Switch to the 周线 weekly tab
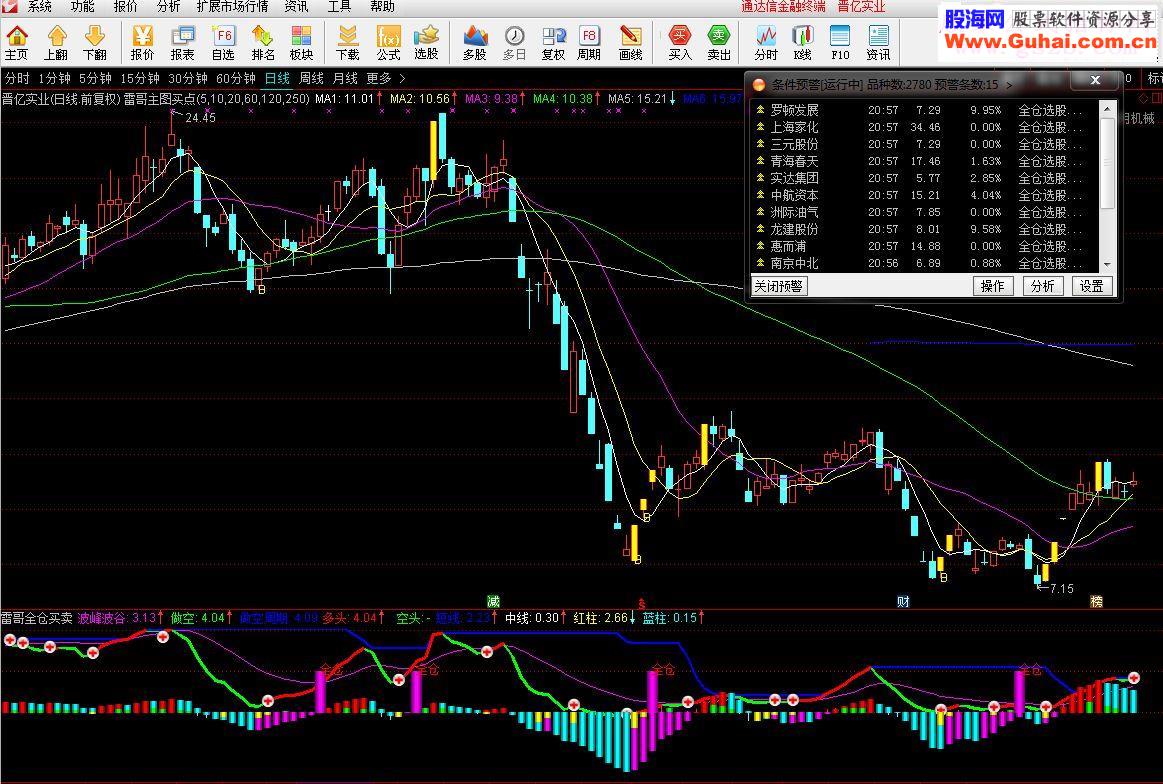1163x784 pixels. point(312,79)
